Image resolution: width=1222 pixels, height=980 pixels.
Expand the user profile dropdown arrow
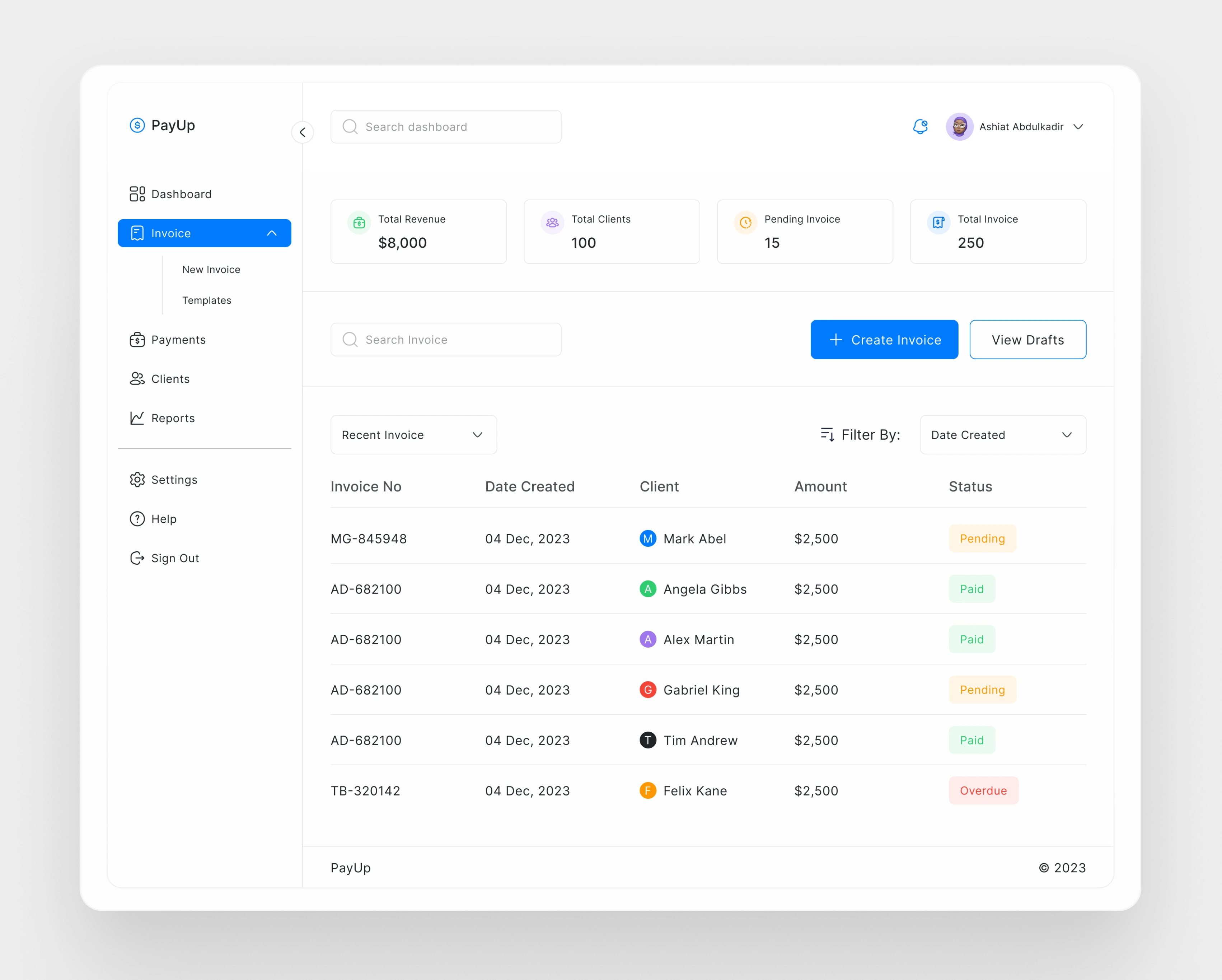[1078, 127]
